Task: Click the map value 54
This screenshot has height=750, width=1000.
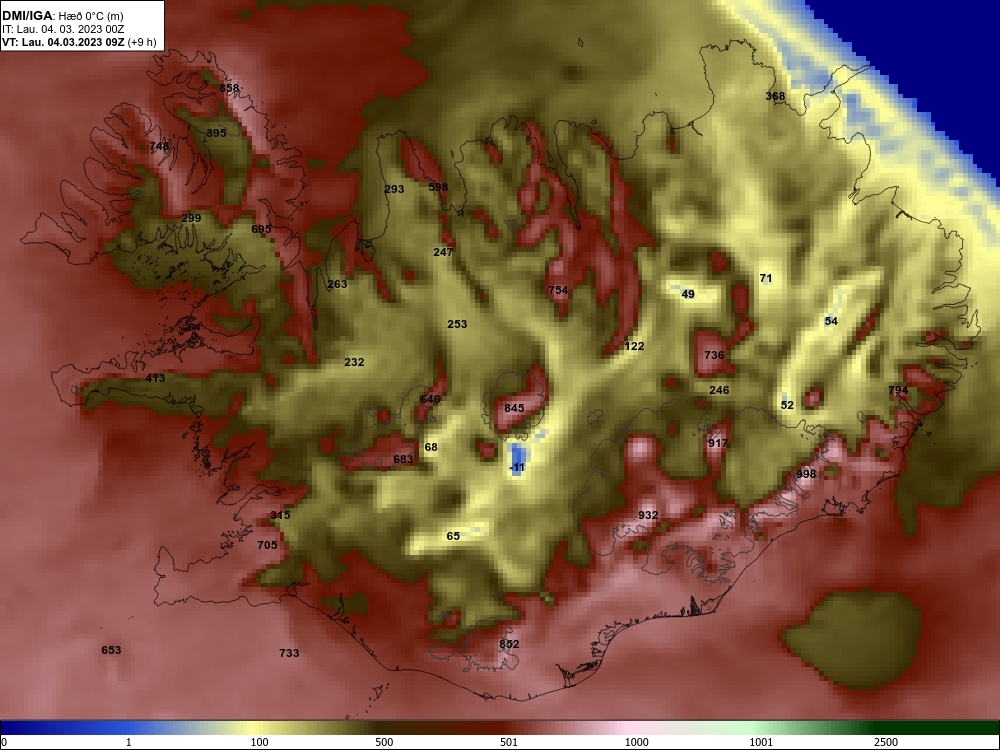Action: [830, 321]
